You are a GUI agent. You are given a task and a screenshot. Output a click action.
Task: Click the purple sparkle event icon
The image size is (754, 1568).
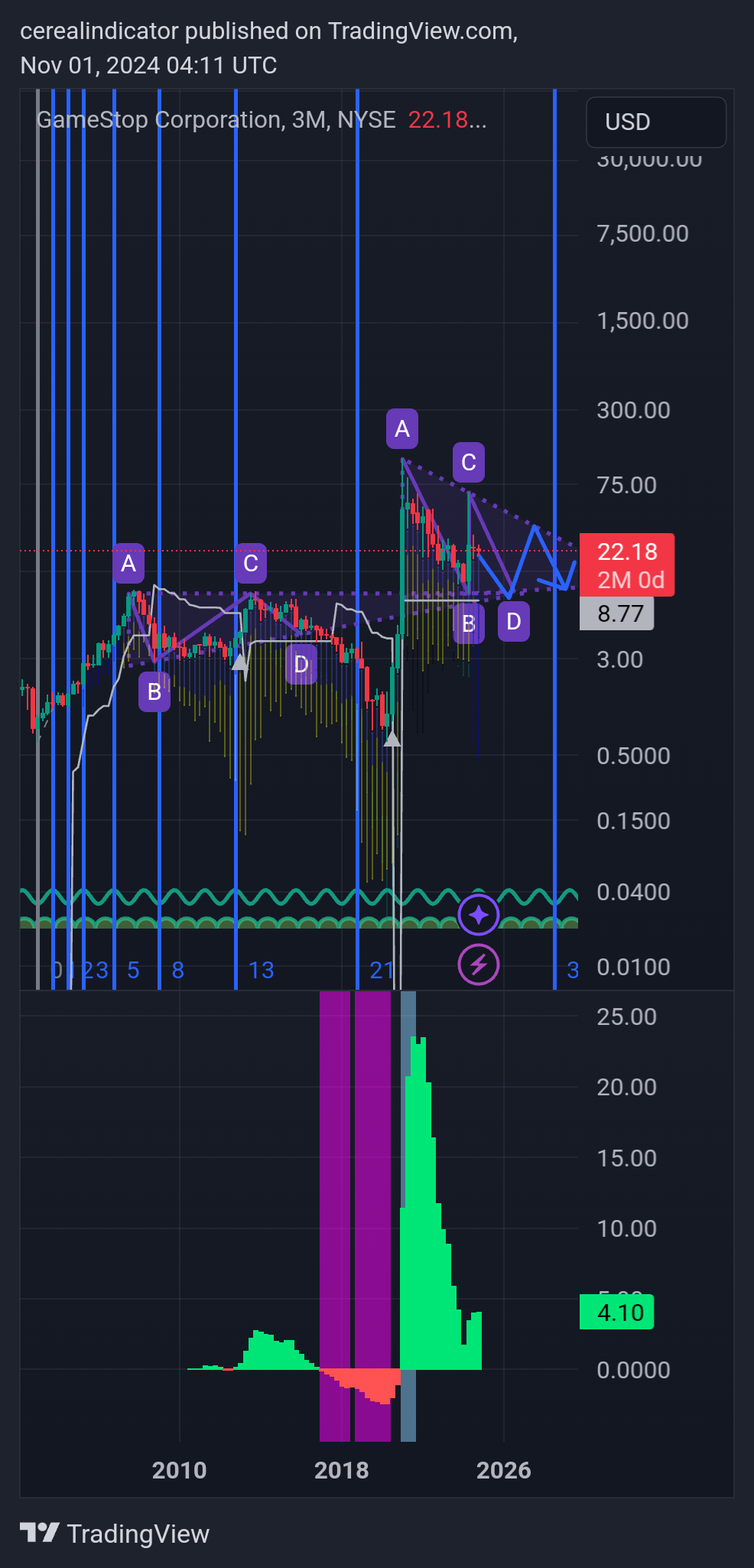[479, 915]
